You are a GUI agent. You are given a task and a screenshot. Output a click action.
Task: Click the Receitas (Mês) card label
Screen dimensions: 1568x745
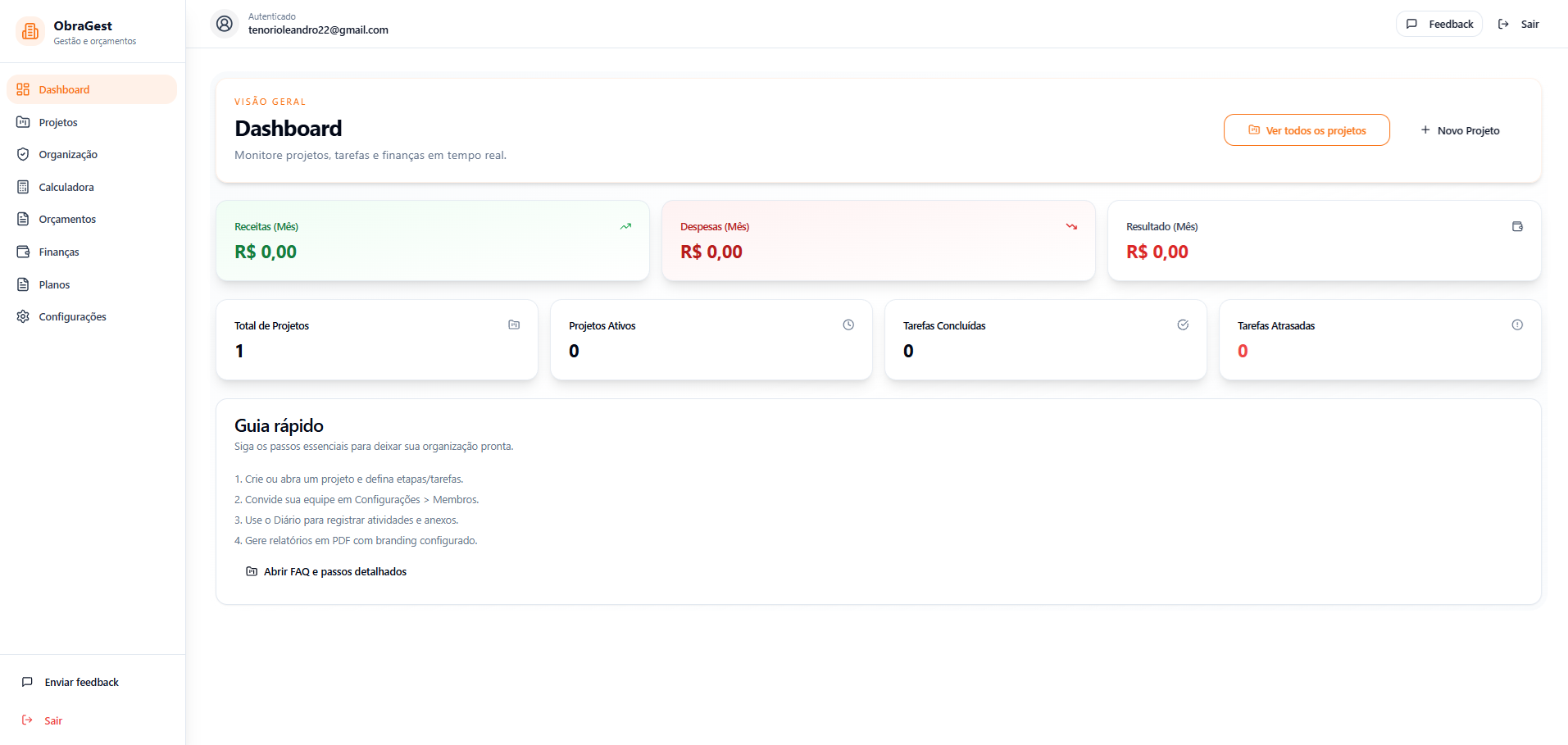266,226
